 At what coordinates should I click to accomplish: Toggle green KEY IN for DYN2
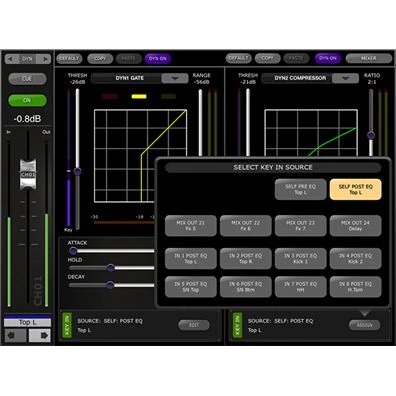(x=237, y=326)
